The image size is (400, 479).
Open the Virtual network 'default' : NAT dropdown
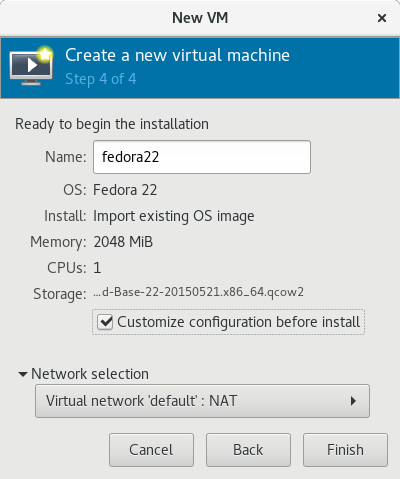[x=202, y=401]
